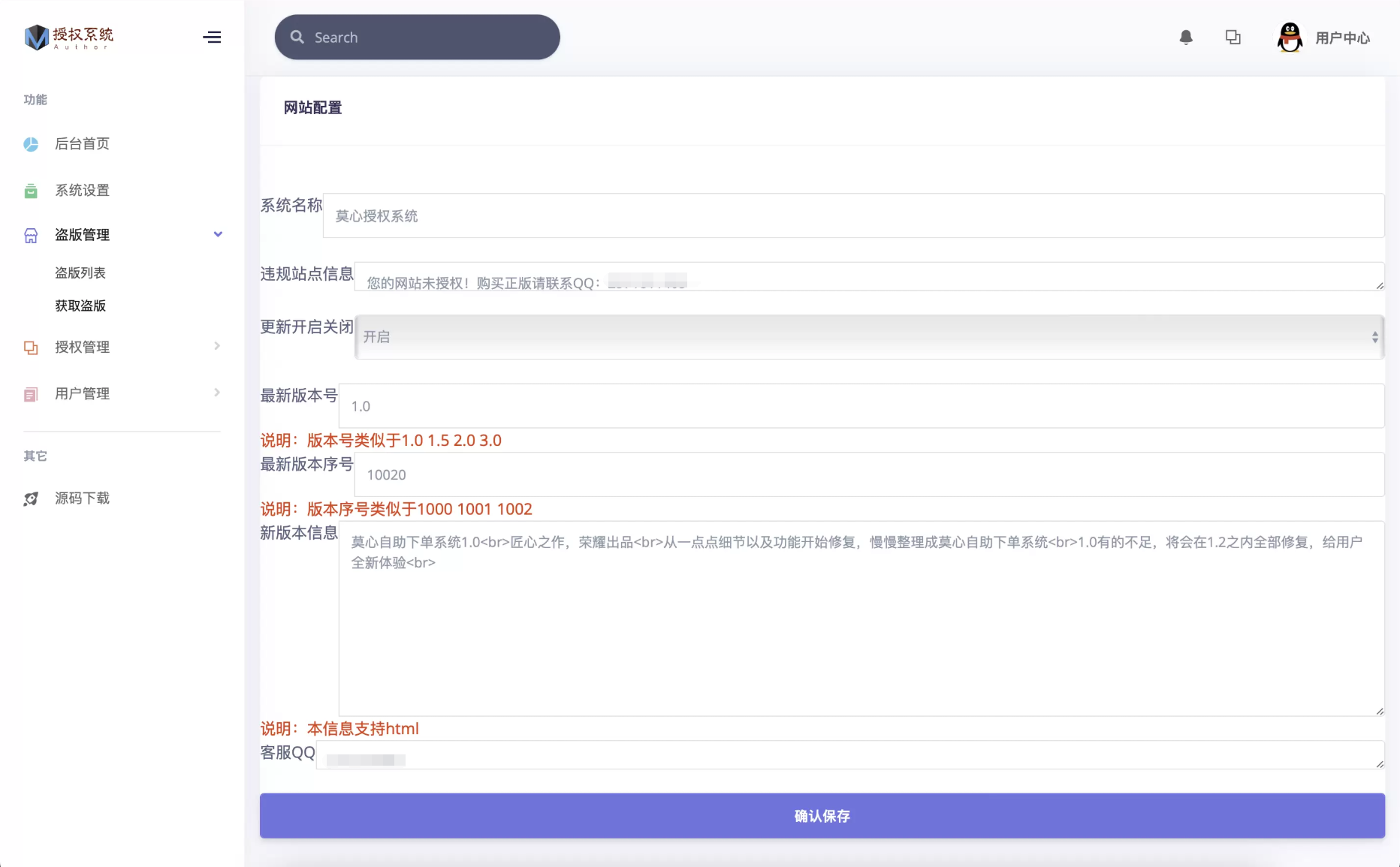1400x867 pixels.
Task: Open the 更新开启关闭 dropdown
Action: click(x=868, y=337)
